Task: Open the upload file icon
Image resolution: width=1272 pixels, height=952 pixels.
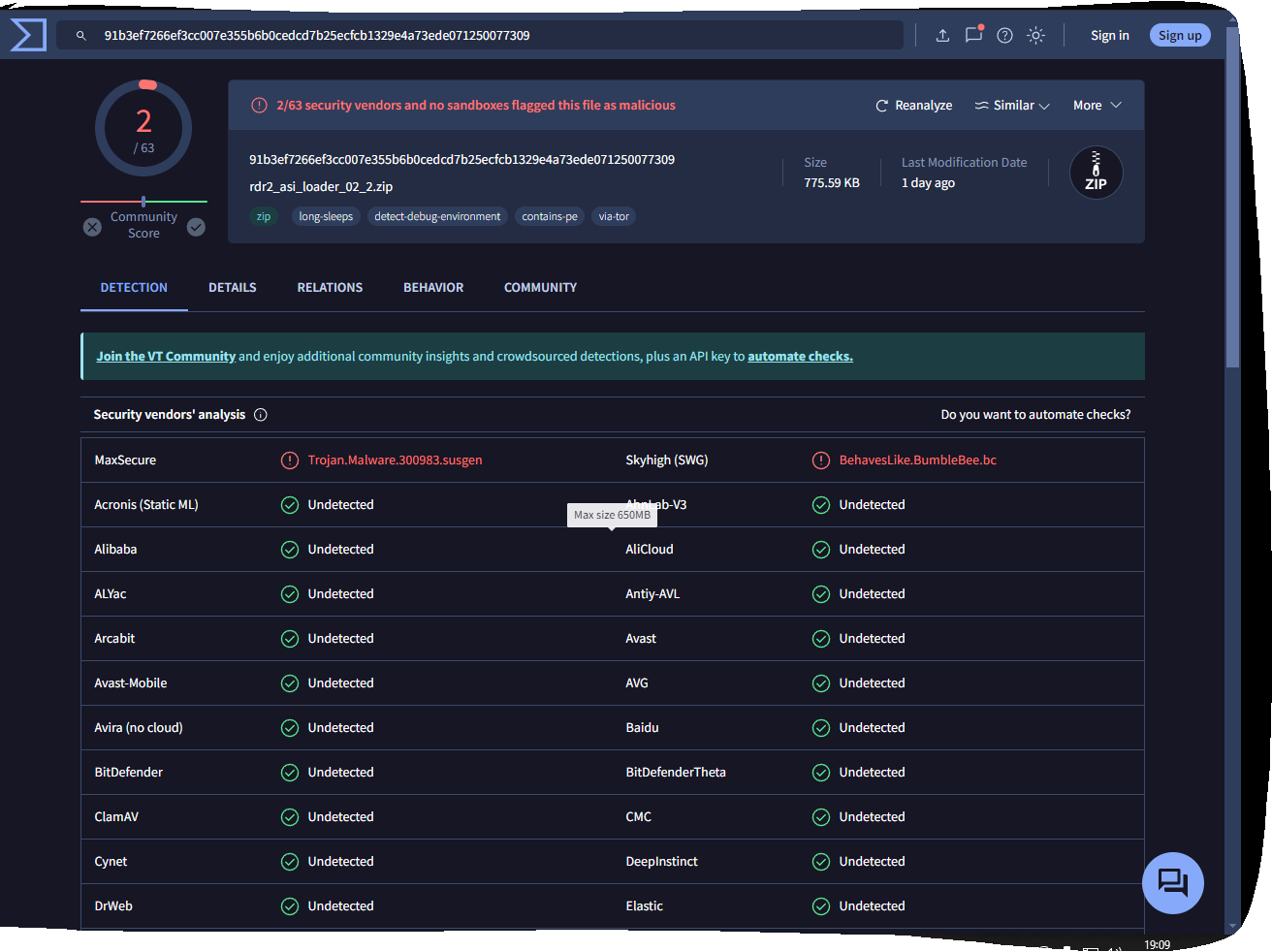Action: pos(942,36)
